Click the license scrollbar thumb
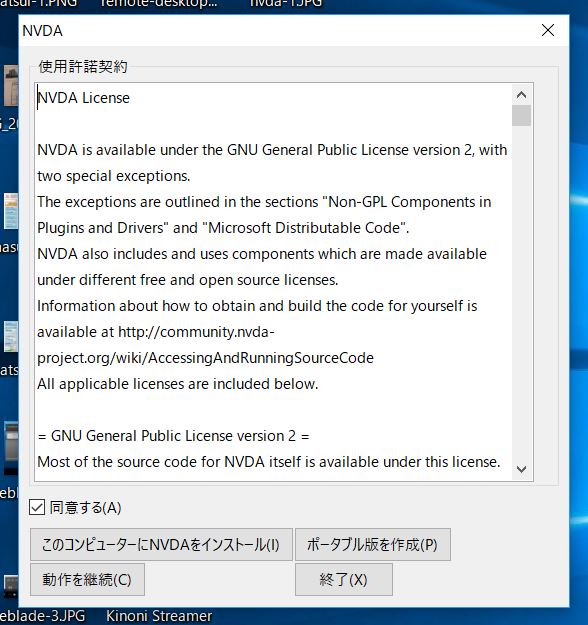Screen dimensions: 588x625 coord(521,115)
